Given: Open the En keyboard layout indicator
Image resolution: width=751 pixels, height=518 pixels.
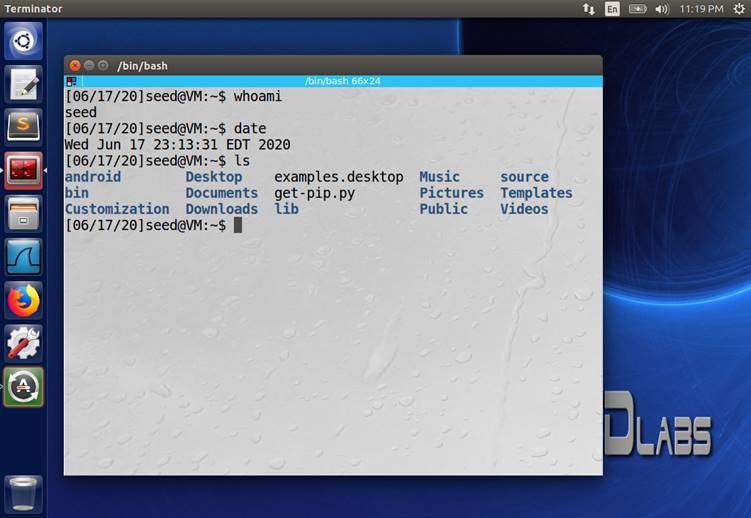Looking at the screenshot, I should pos(612,9).
